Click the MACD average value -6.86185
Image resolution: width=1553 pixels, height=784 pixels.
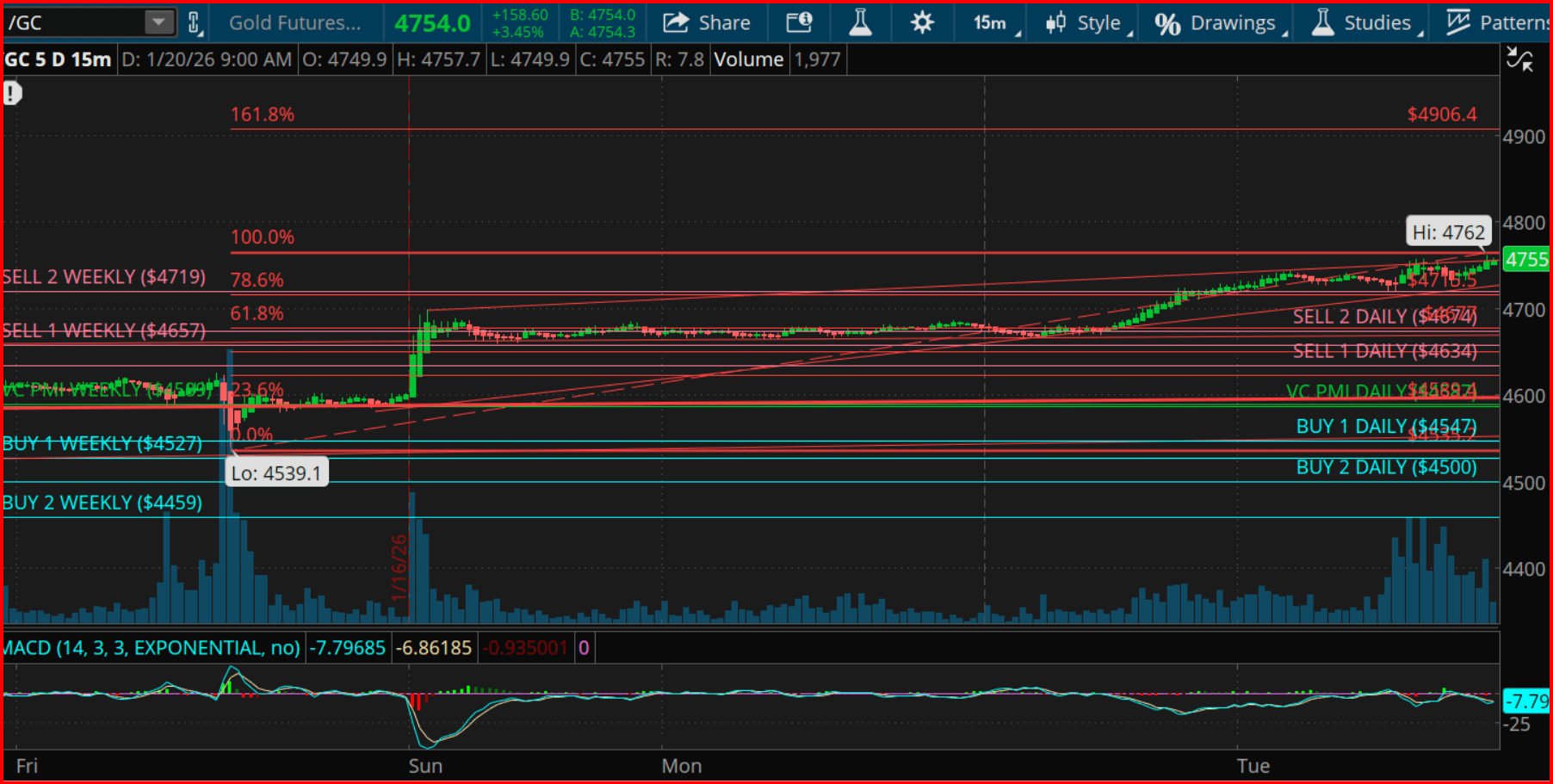[435, 648]
